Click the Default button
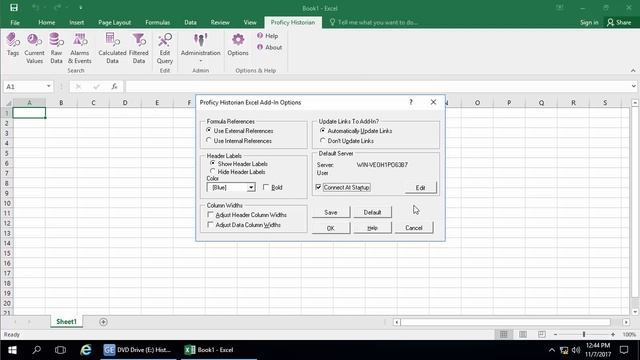640x360 pixels. pyautogui.click(x=372, y=212)
